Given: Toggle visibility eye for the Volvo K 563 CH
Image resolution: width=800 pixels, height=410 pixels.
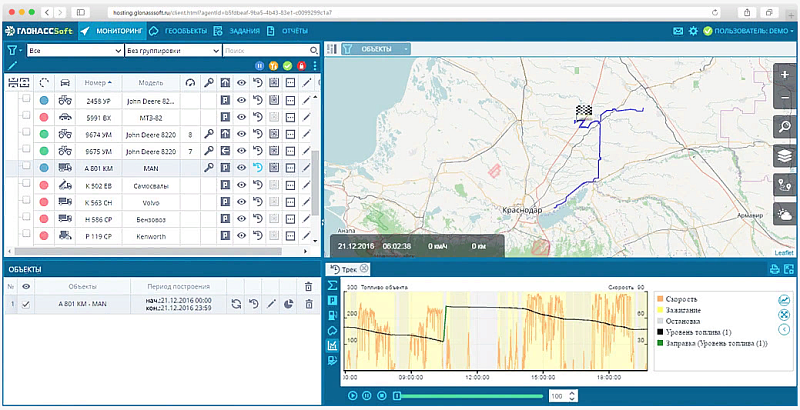Looking at the screenshot, I should (x=241, y=201).
